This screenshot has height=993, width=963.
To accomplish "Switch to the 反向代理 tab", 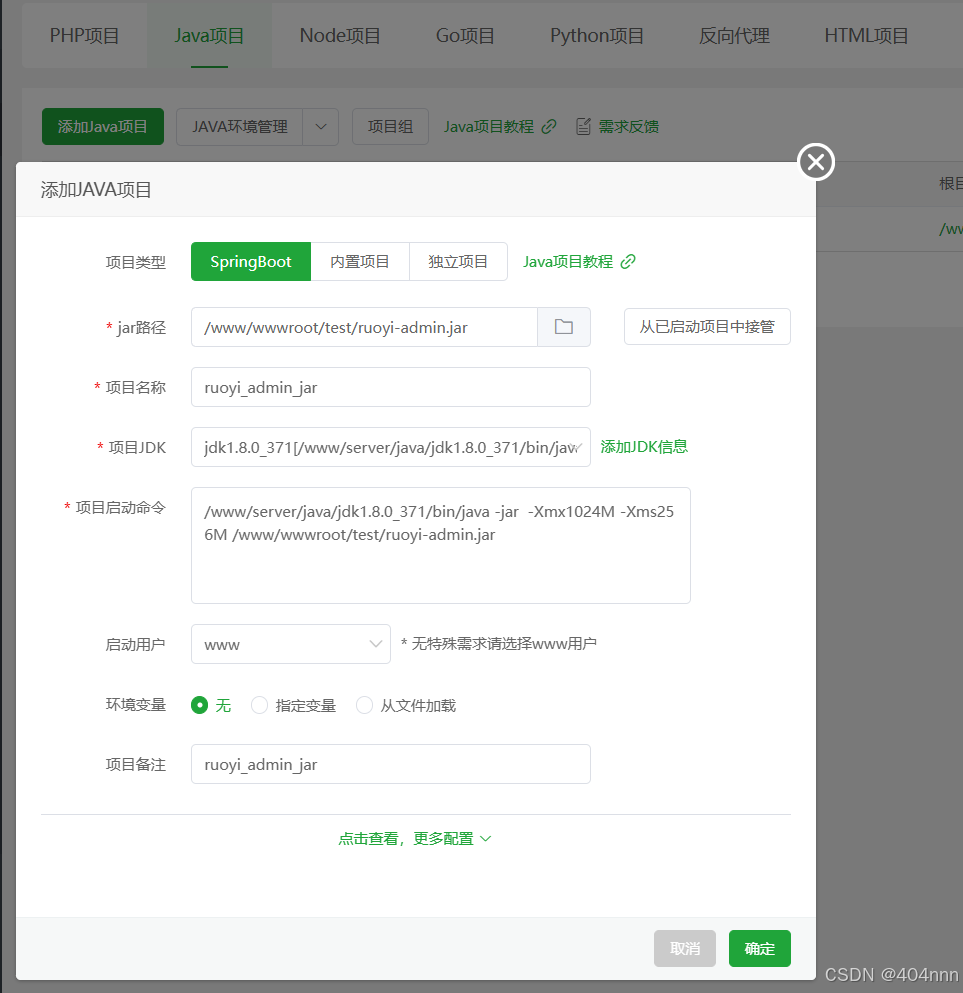I will 734,35.
